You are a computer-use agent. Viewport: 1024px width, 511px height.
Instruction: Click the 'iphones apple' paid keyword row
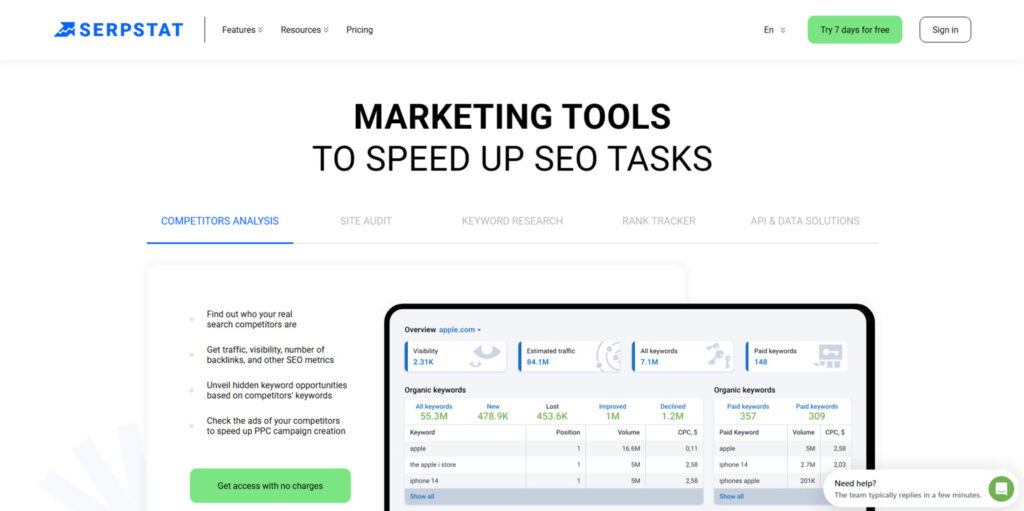(782, 481)
